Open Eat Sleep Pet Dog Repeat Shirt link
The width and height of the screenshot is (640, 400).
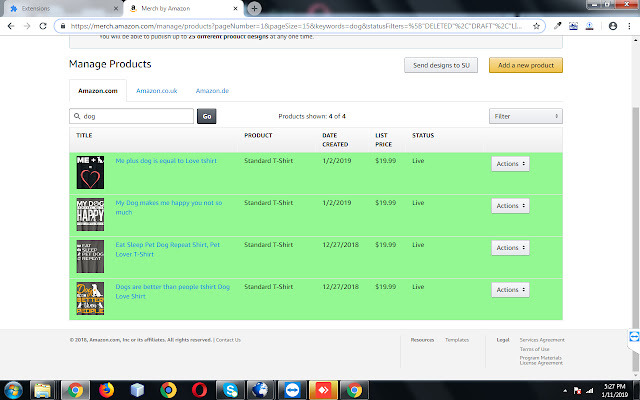167,249
